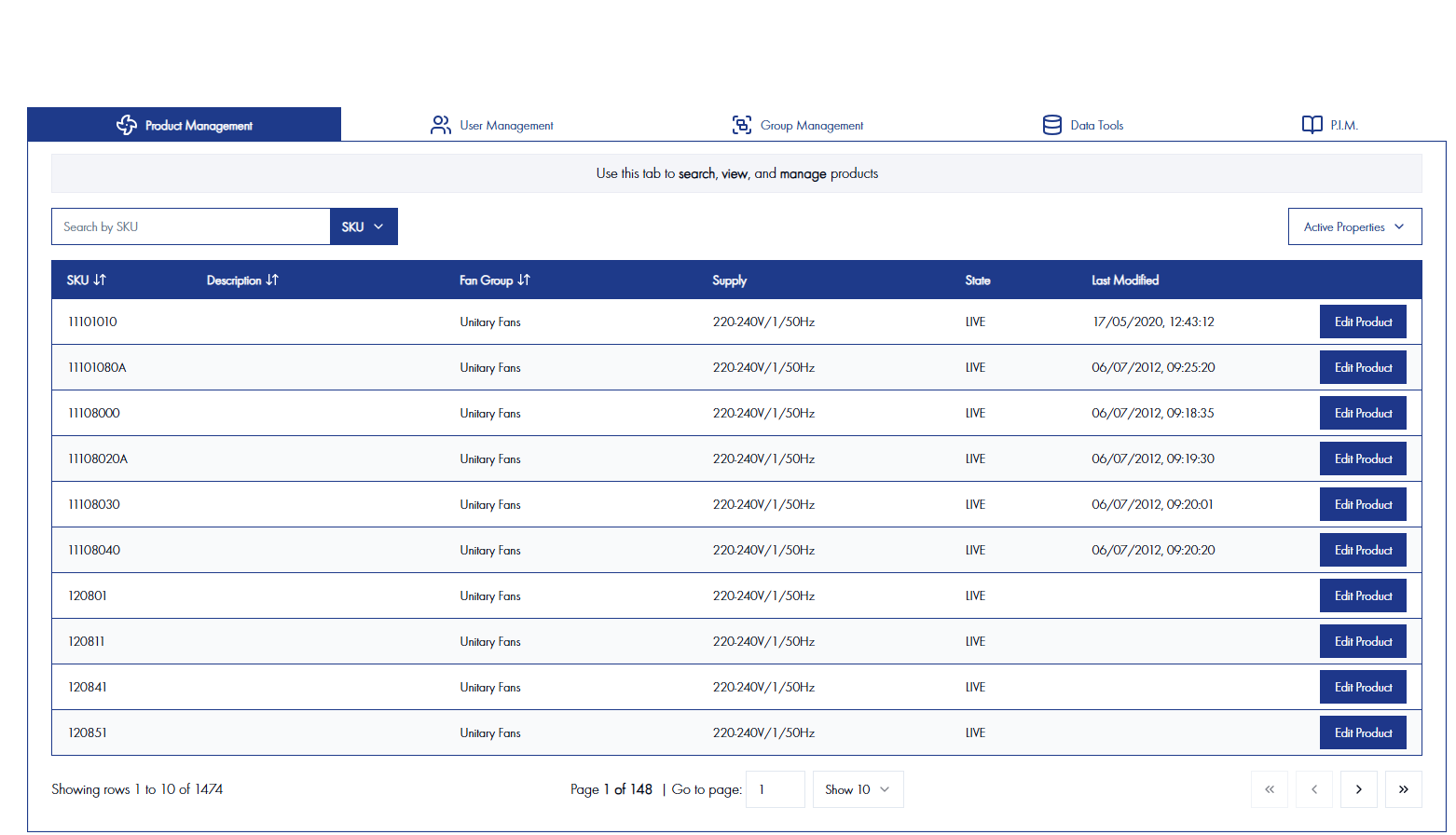Go to the next page
Screen dimensions: 1456x835
pos(1359,789)
